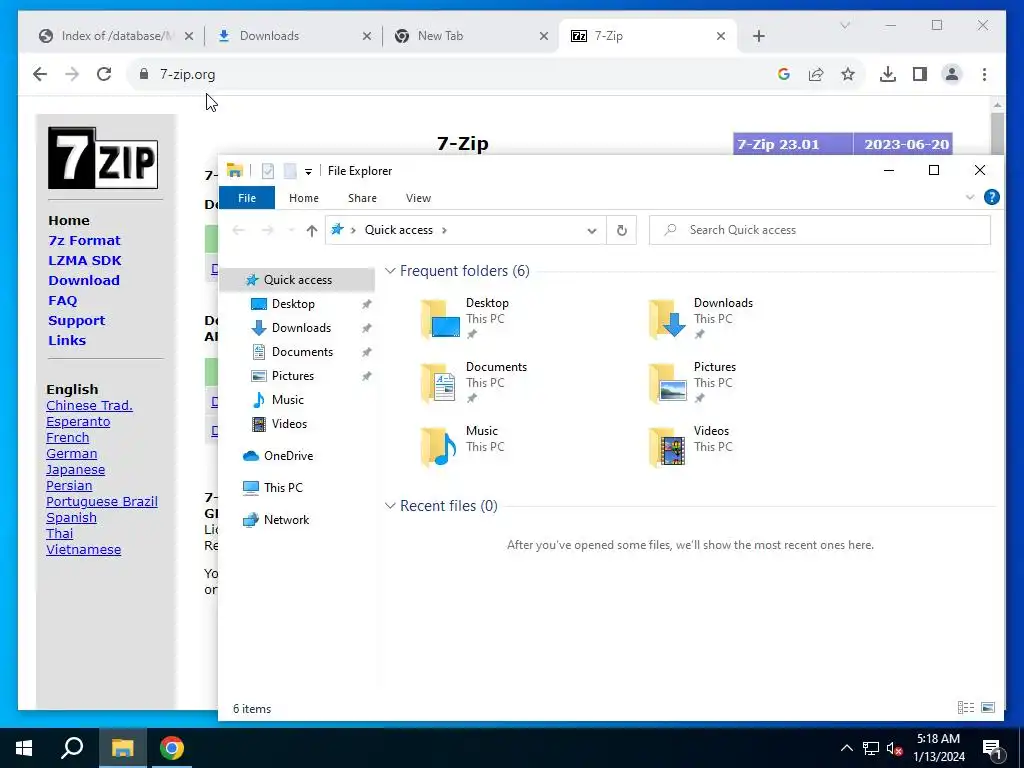The width and height of the screenshot is (1024, 768).
Task: Open the Home ribbon tab
Action: click(304, 198)
